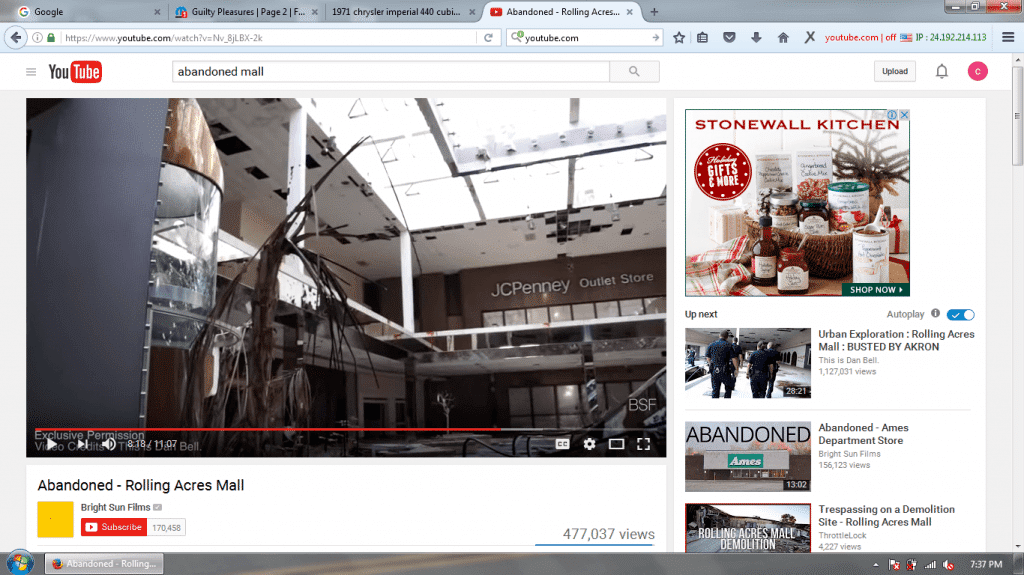Seek on the red video progress bar
1024x575 pixels.
[x=300, y=429]
